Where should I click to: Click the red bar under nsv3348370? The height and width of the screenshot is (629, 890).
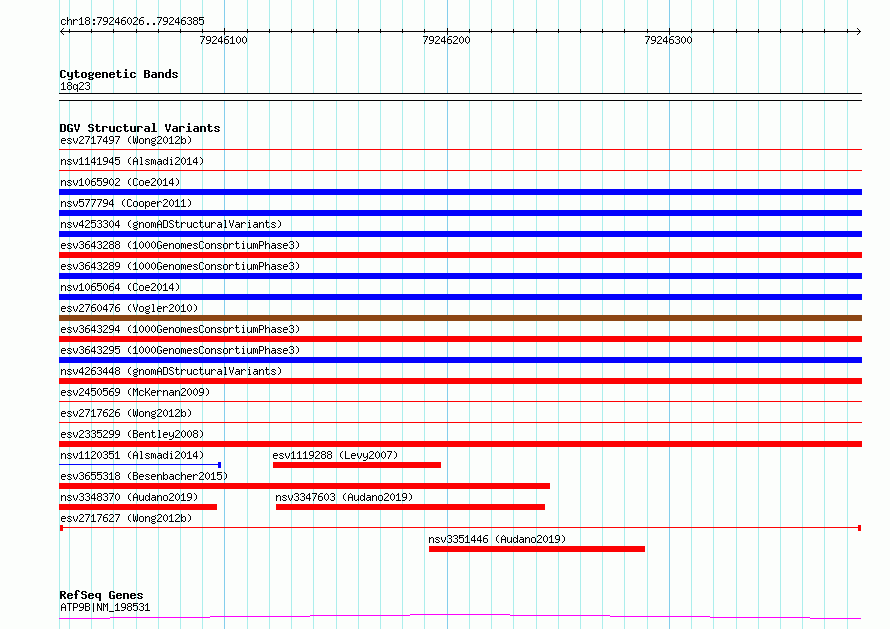click(138, 507)
